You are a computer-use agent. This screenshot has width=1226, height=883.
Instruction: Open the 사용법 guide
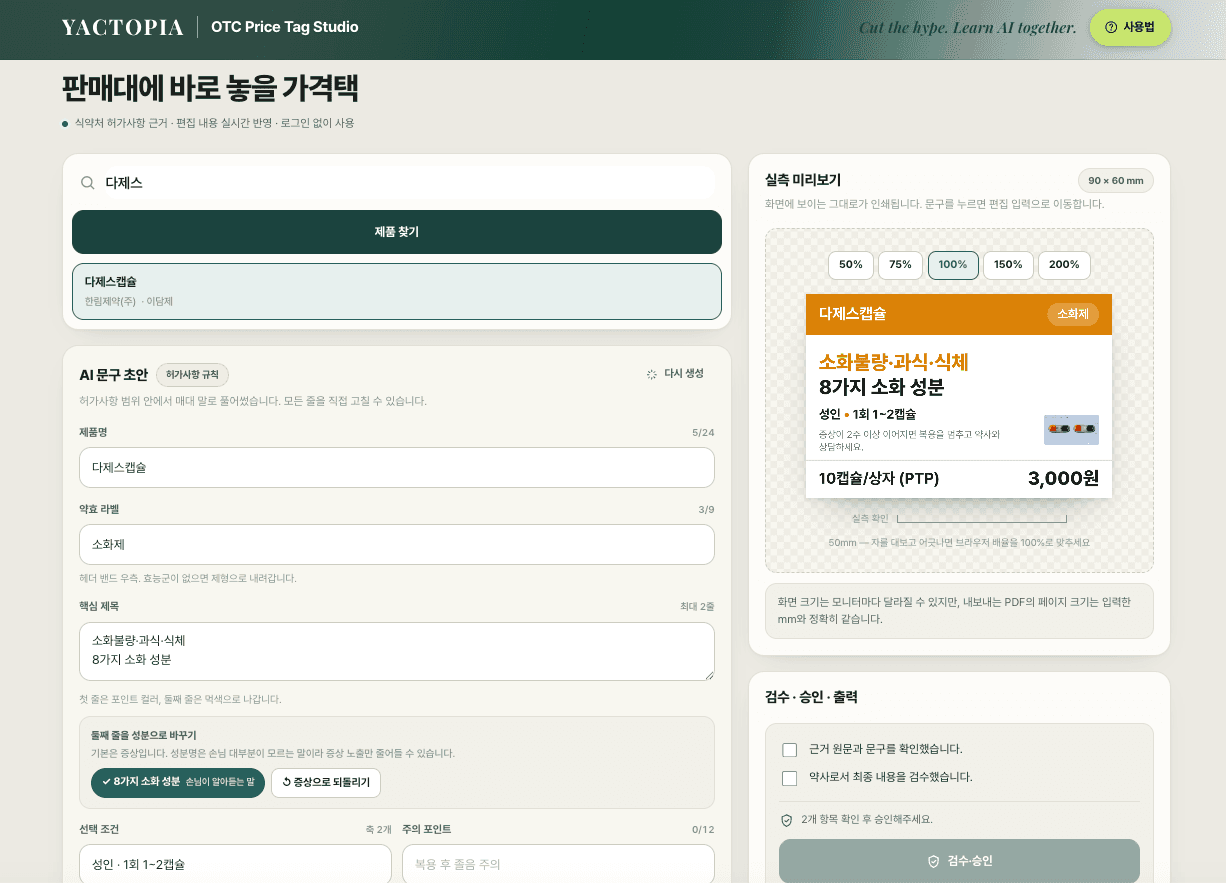(x=1130, y=27)
